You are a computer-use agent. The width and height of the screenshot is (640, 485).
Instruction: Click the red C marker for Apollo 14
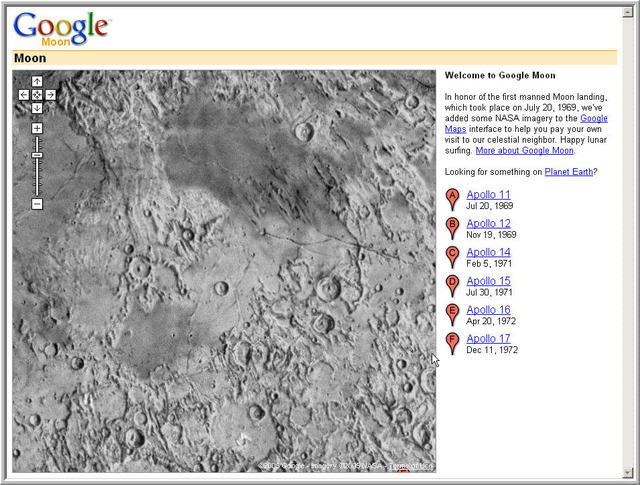tap(452, 257)
